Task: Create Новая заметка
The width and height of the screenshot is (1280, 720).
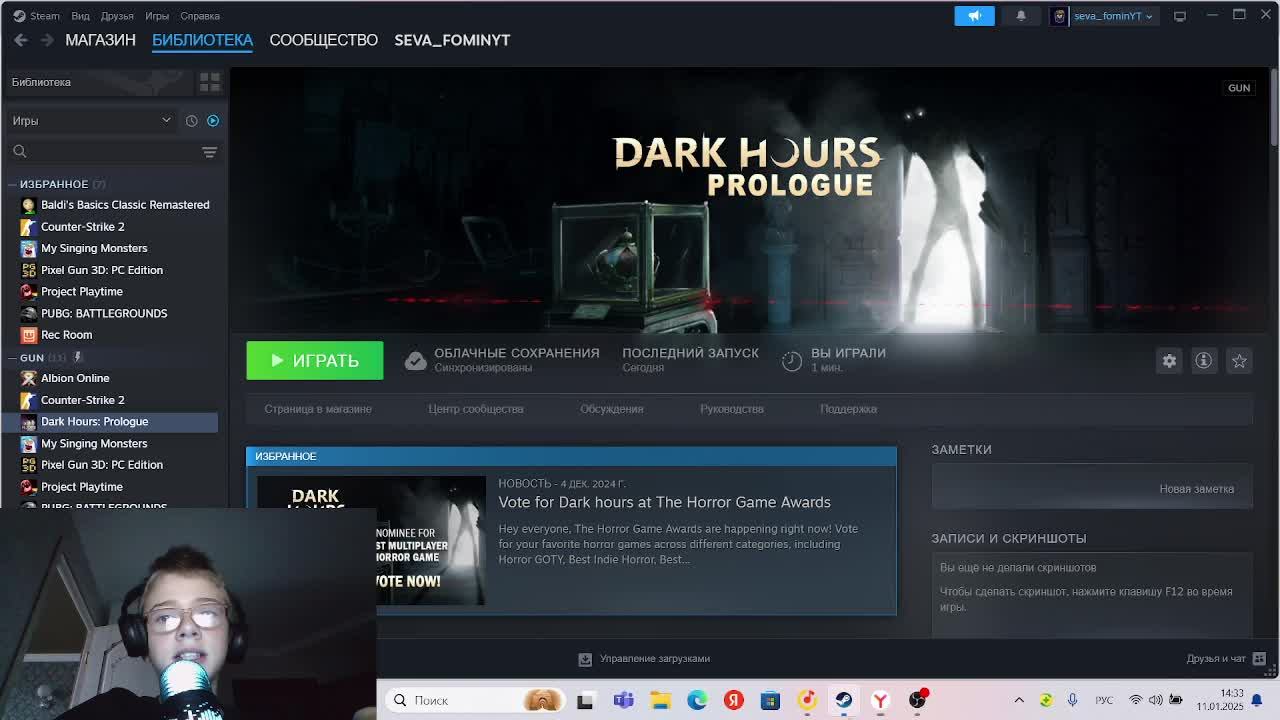Action: click(1197, 489)
